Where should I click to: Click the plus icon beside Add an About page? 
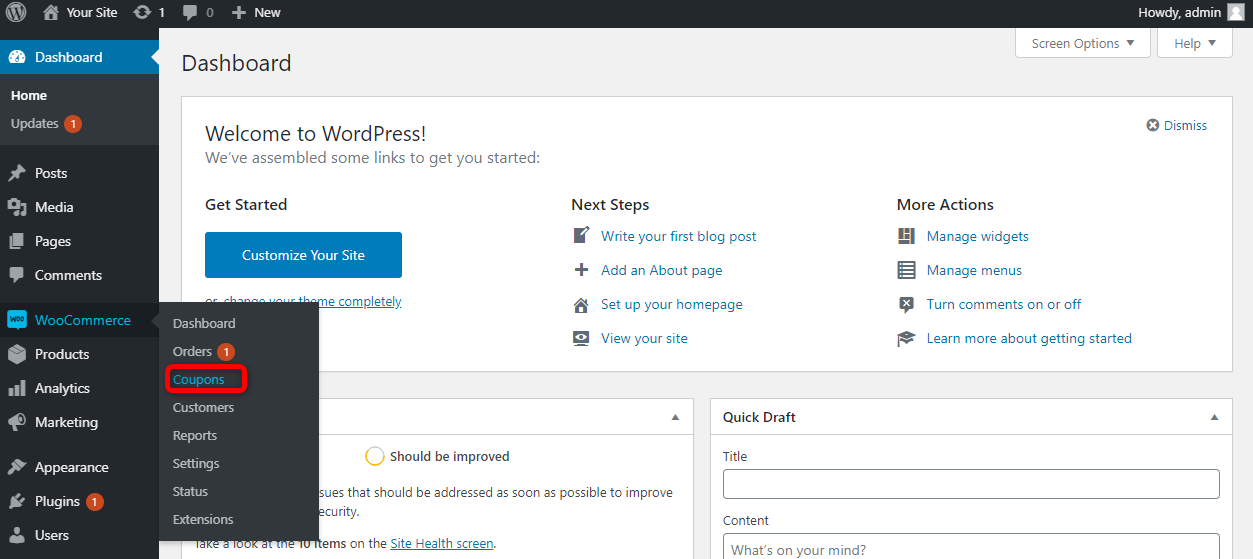click(x=581, y=270)
